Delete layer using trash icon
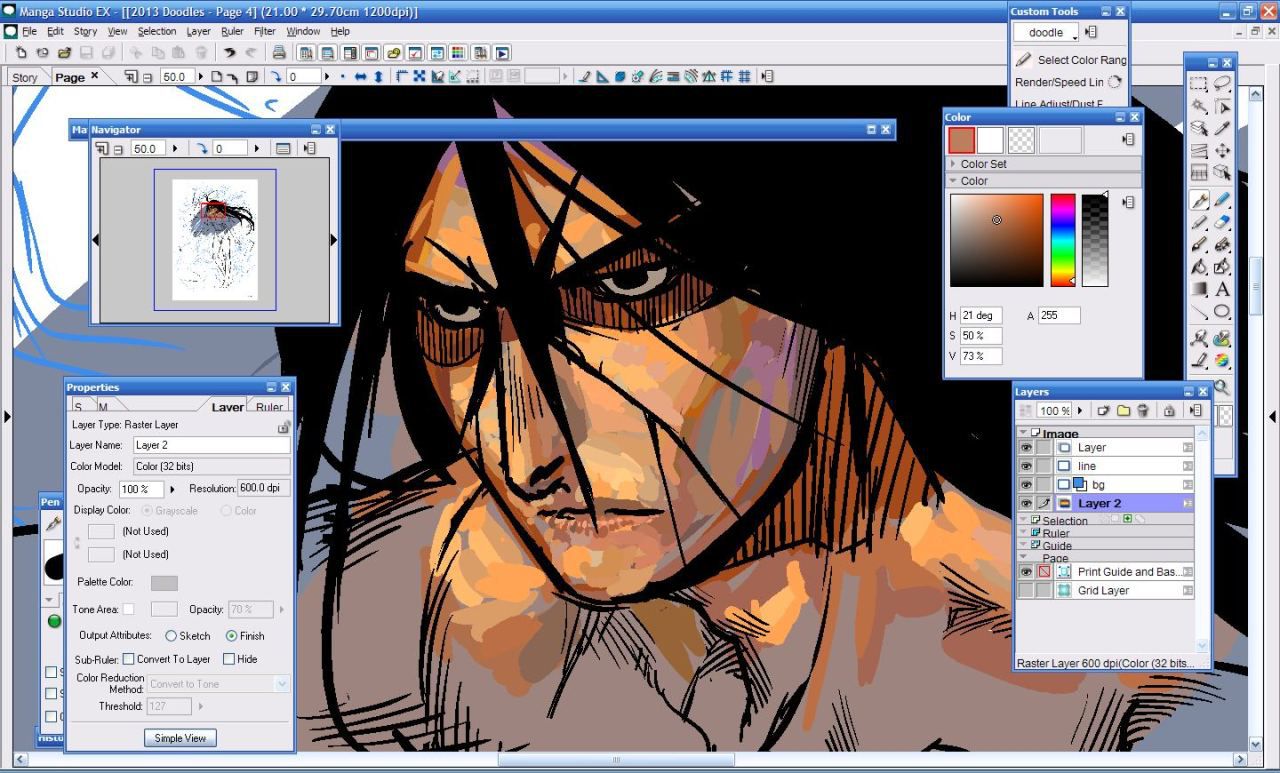 (x=1142, y=411)
